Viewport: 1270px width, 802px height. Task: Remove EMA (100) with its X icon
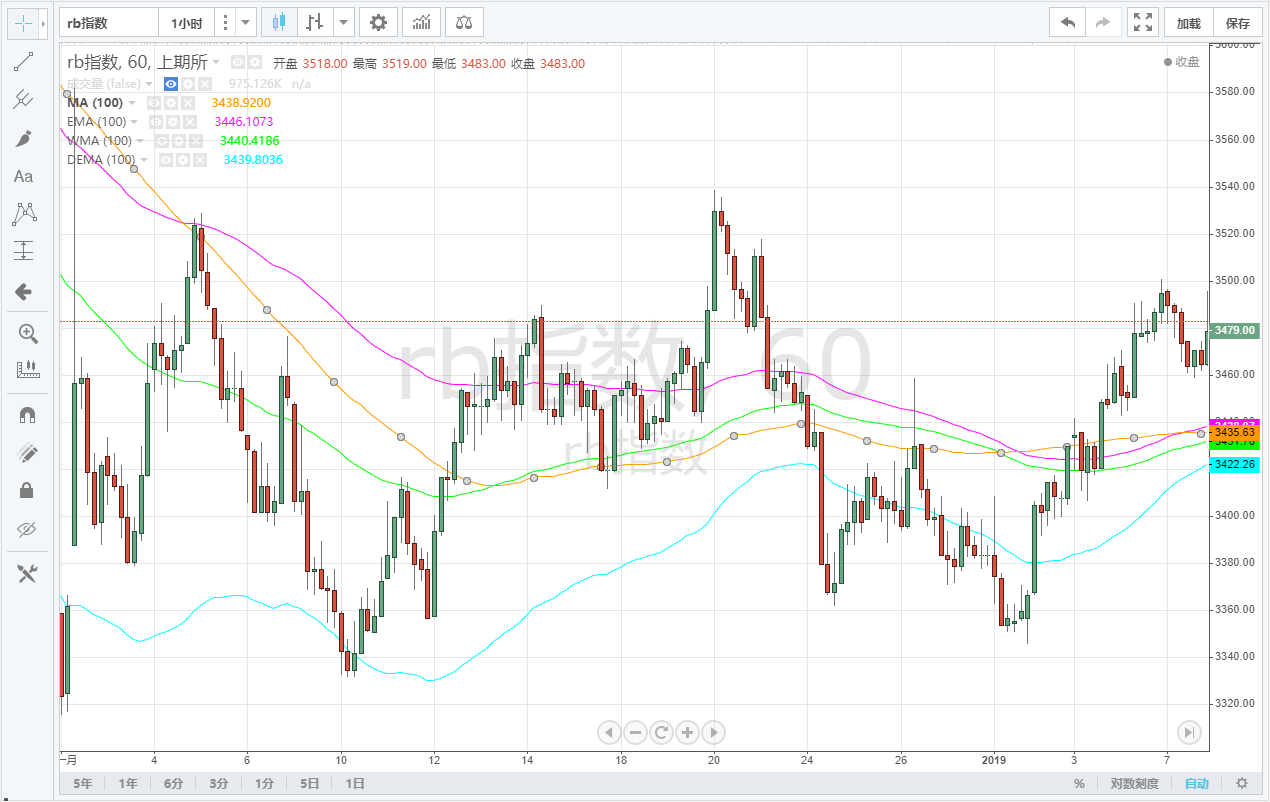tap(190, 122)
